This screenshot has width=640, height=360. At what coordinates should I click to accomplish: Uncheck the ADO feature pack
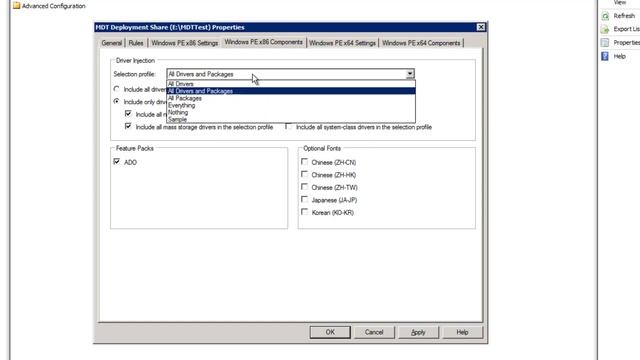117,162
